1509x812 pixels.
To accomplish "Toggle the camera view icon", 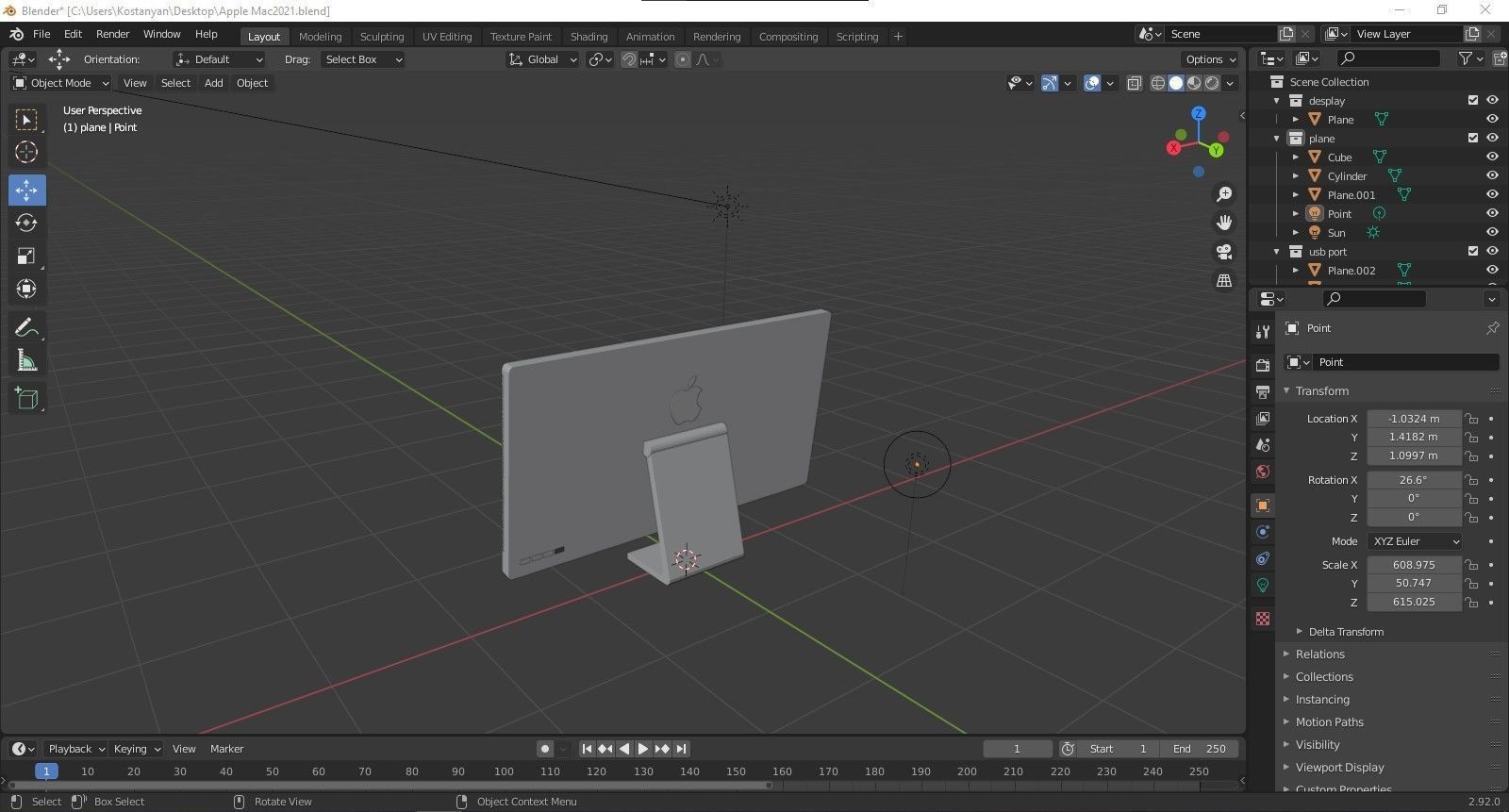I will (1224, 252).
